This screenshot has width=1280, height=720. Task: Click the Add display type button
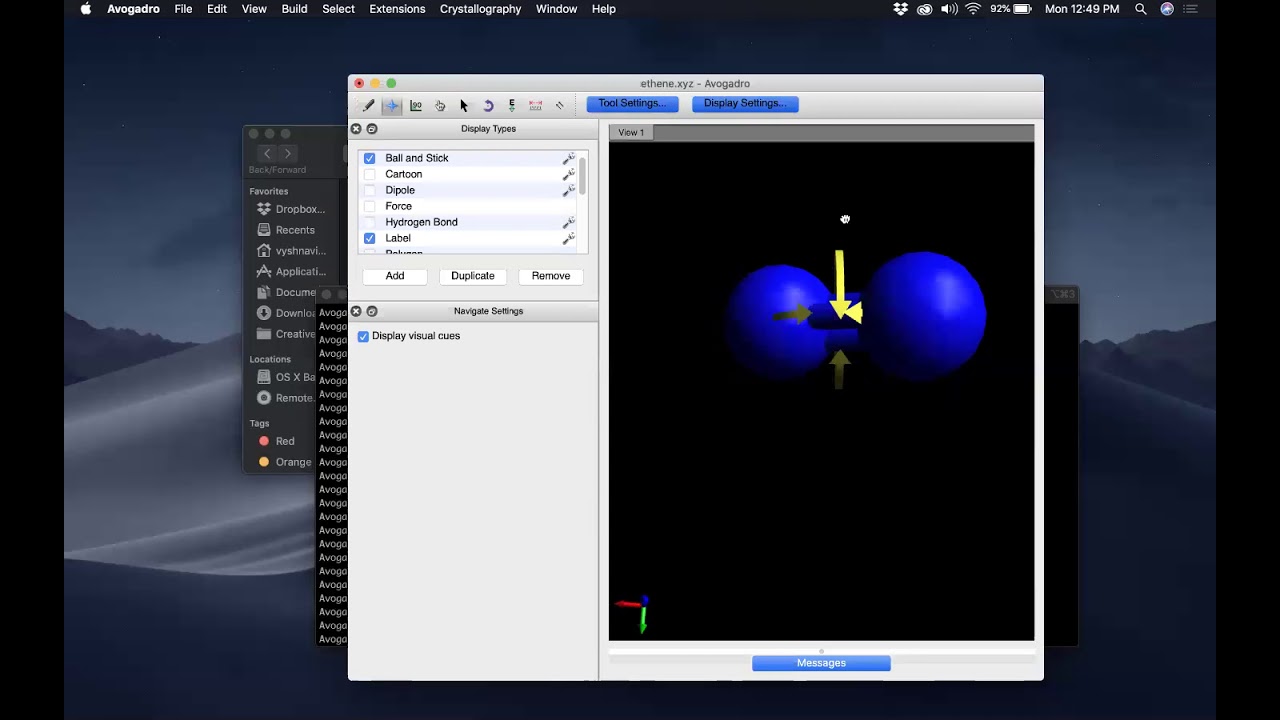[395, 276]
